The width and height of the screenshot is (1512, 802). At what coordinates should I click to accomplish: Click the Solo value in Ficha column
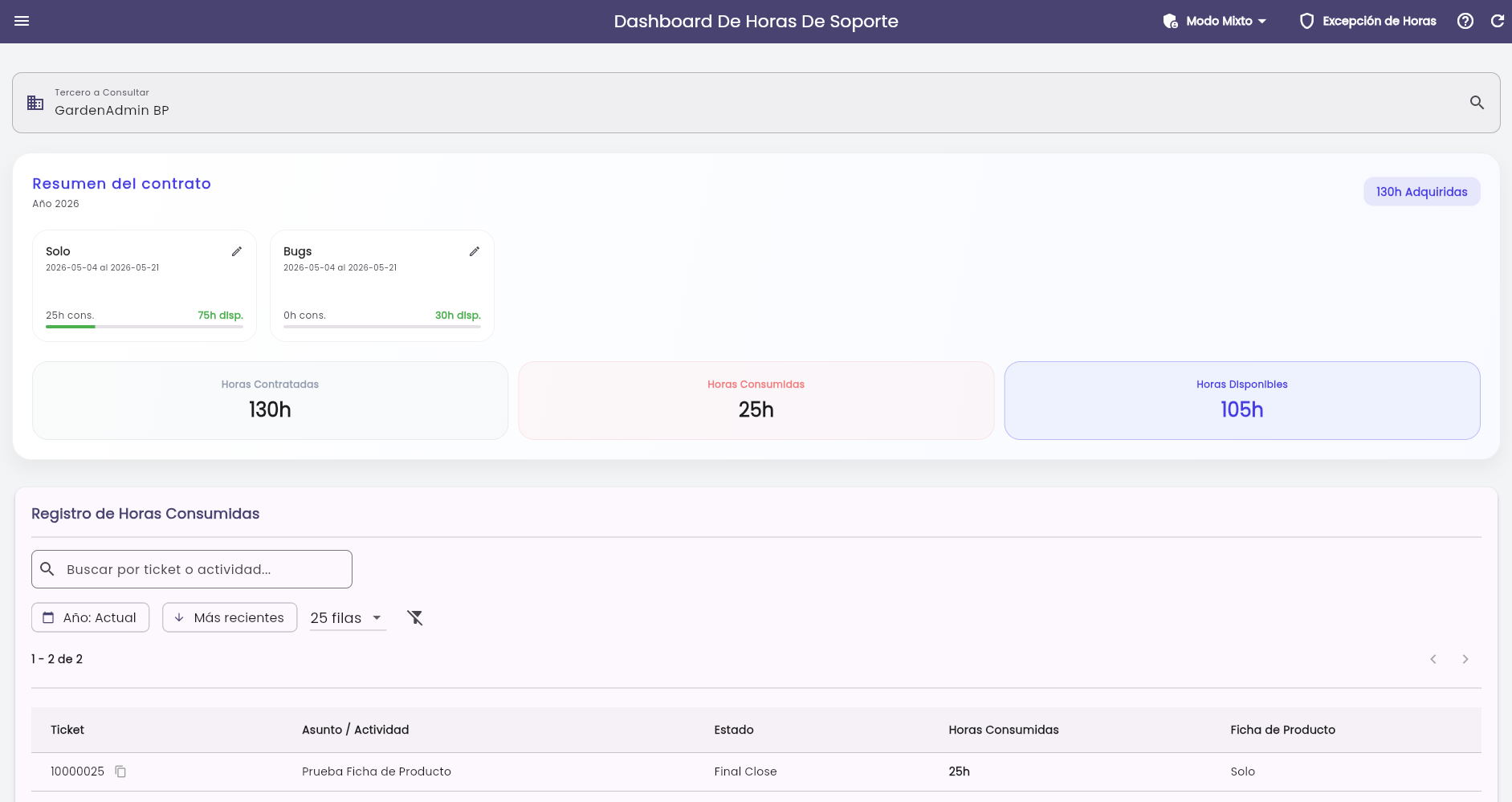(1242, 771)
